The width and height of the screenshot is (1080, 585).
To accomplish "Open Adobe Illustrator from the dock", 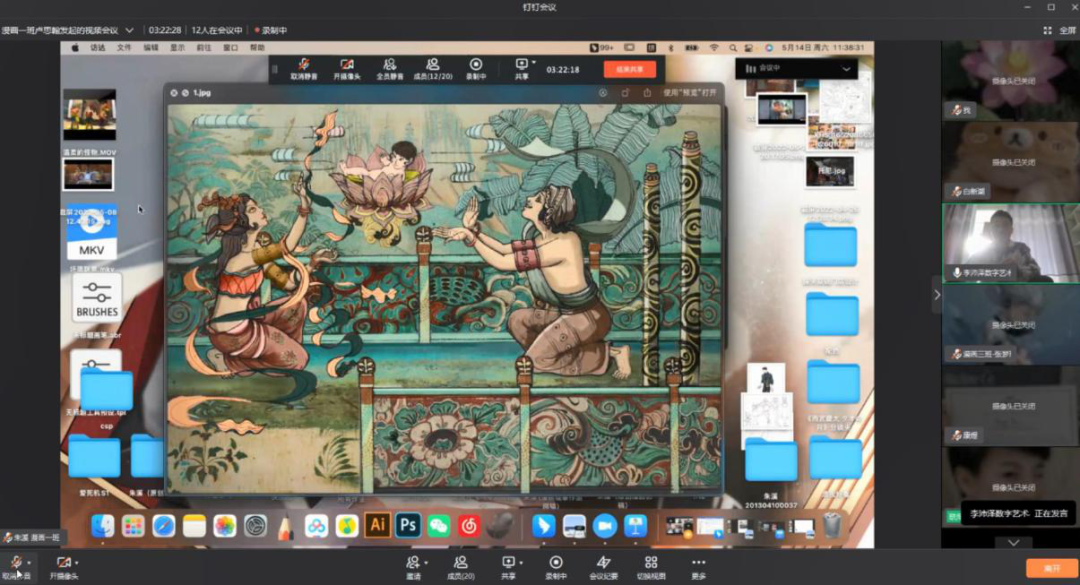I will click(x=377, y=525).
